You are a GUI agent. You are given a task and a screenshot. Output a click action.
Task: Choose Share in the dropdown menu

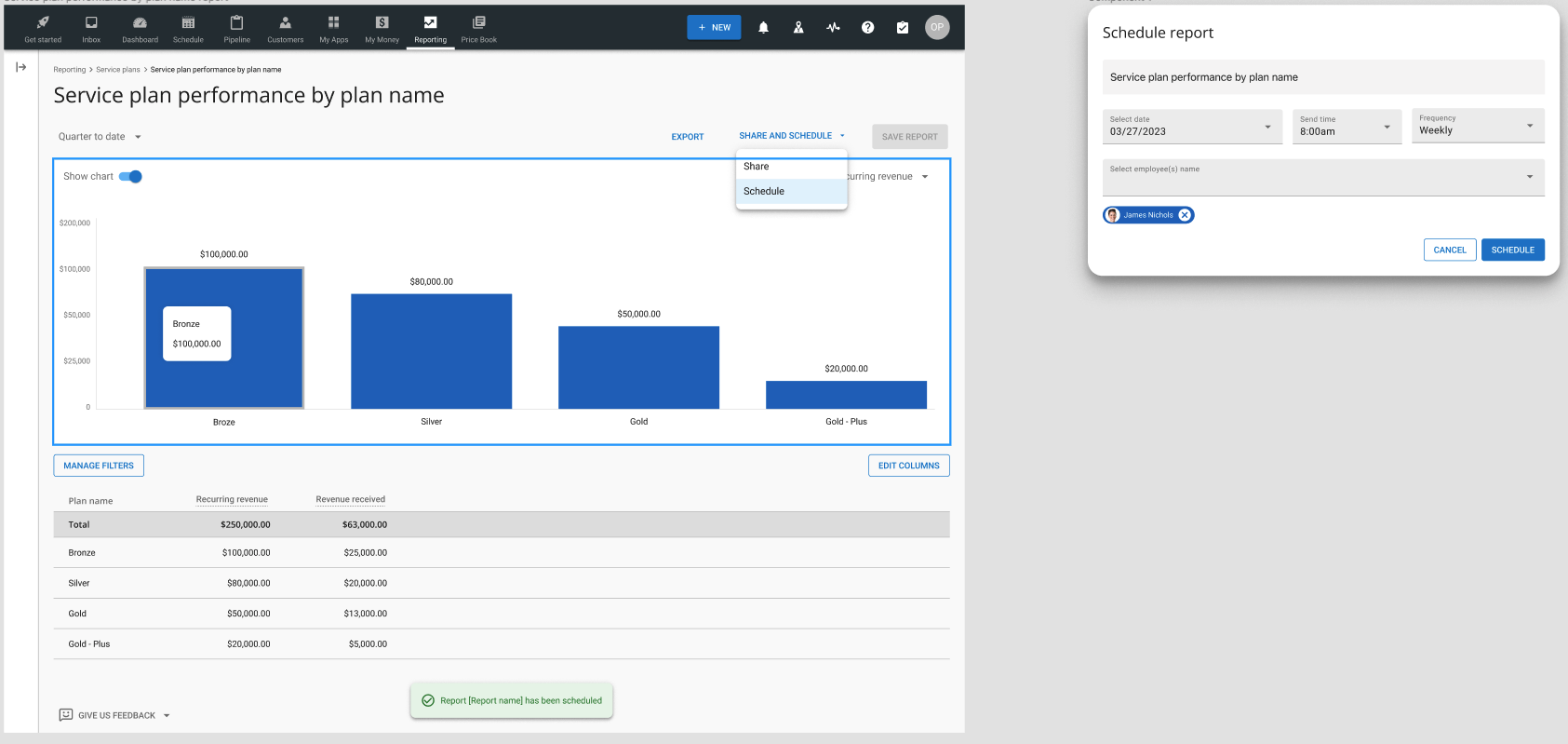tap(757, 167)
